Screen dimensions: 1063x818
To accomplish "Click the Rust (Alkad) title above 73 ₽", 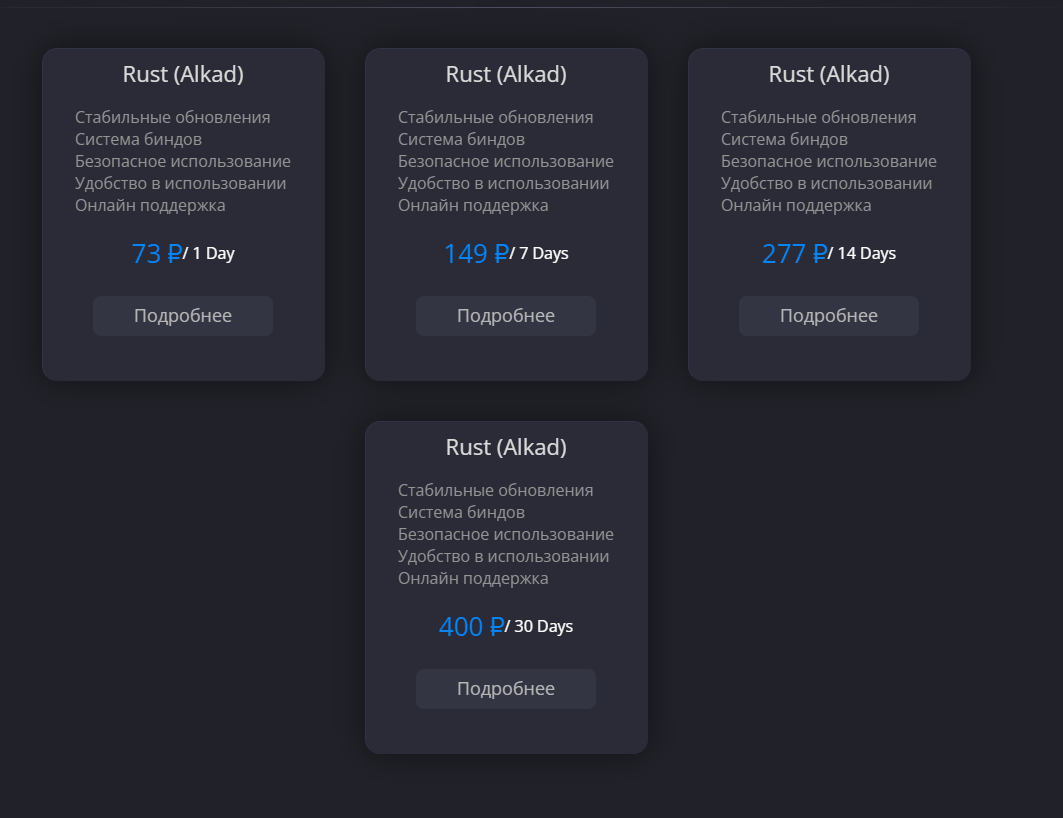I will coord(183,74).
